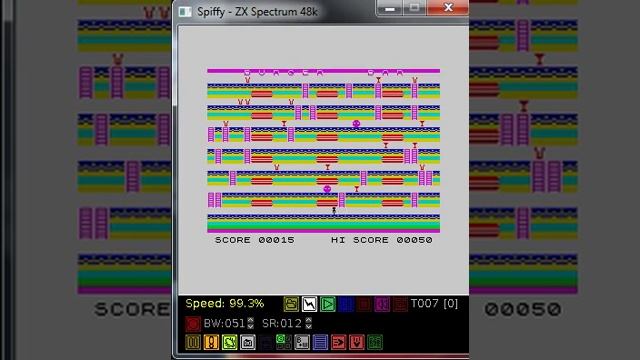
Task: Click the red down-arrow icon
Action: click(x=356, y=342)
